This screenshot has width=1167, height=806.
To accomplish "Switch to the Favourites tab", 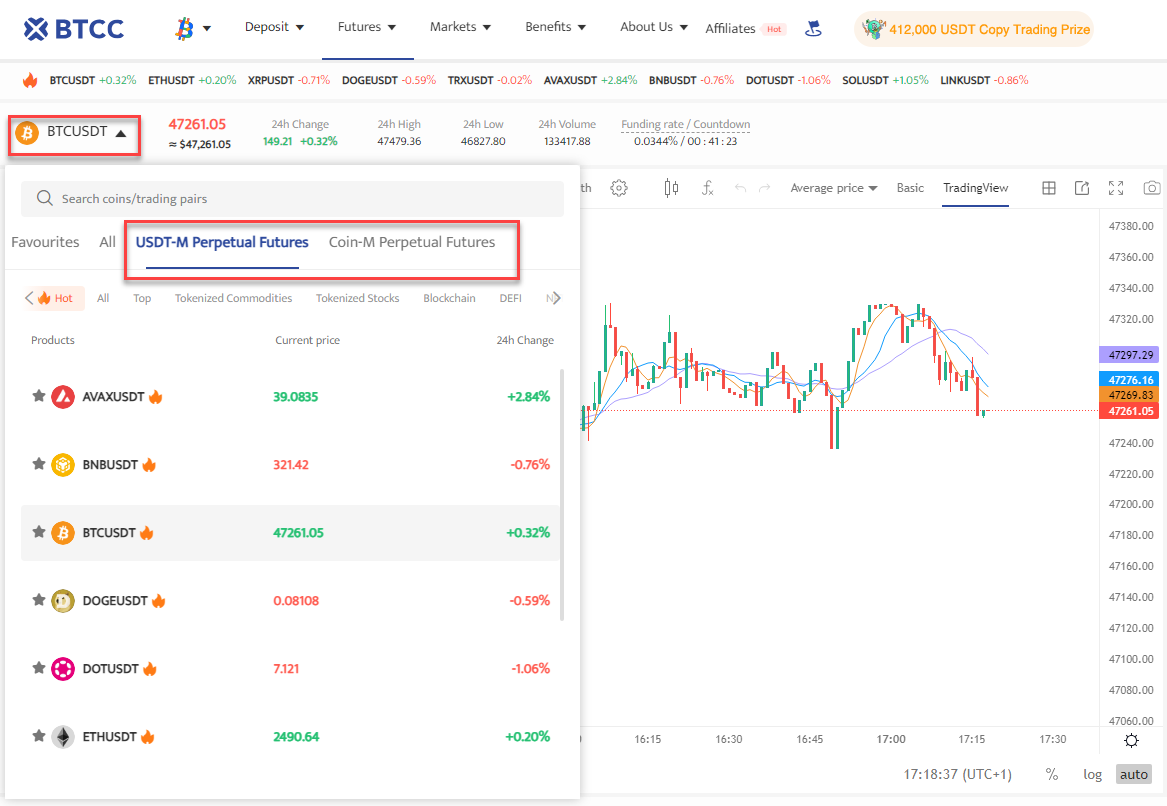I will [45, 242].
